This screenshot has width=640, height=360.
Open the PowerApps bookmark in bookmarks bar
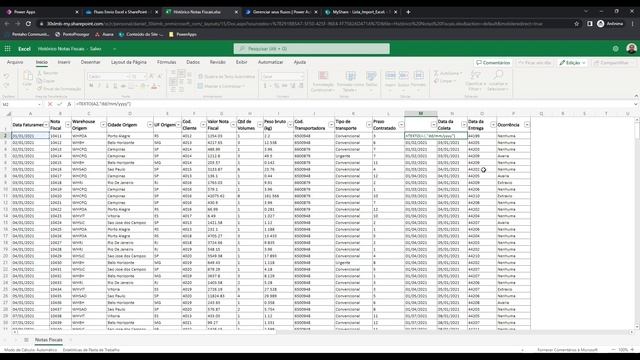click(x=183, y=34)
